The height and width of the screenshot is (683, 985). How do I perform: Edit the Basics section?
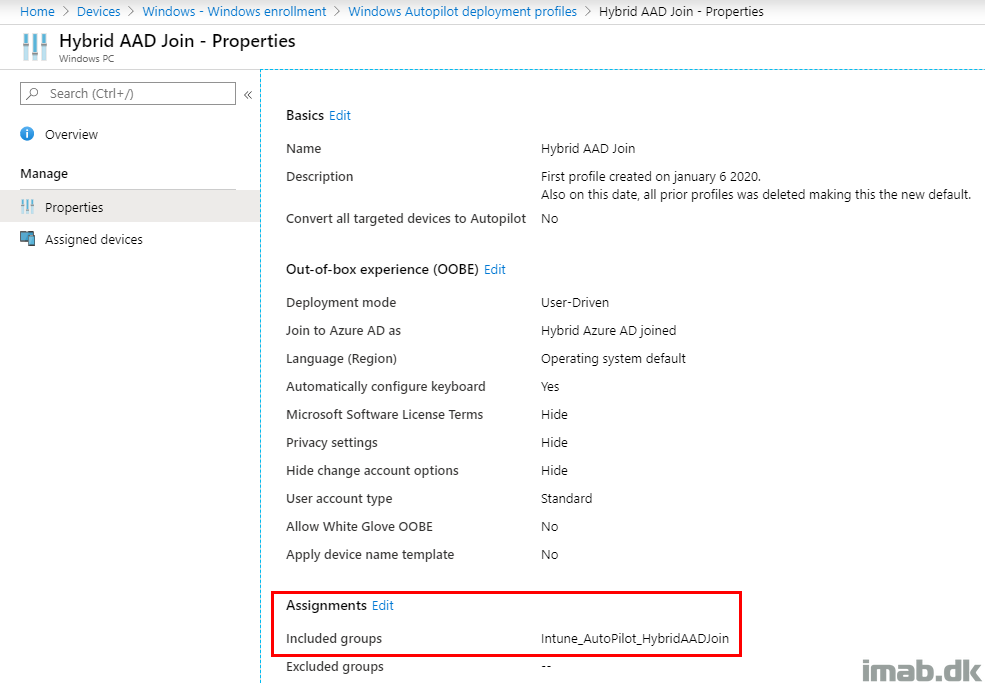pos(340,116)
